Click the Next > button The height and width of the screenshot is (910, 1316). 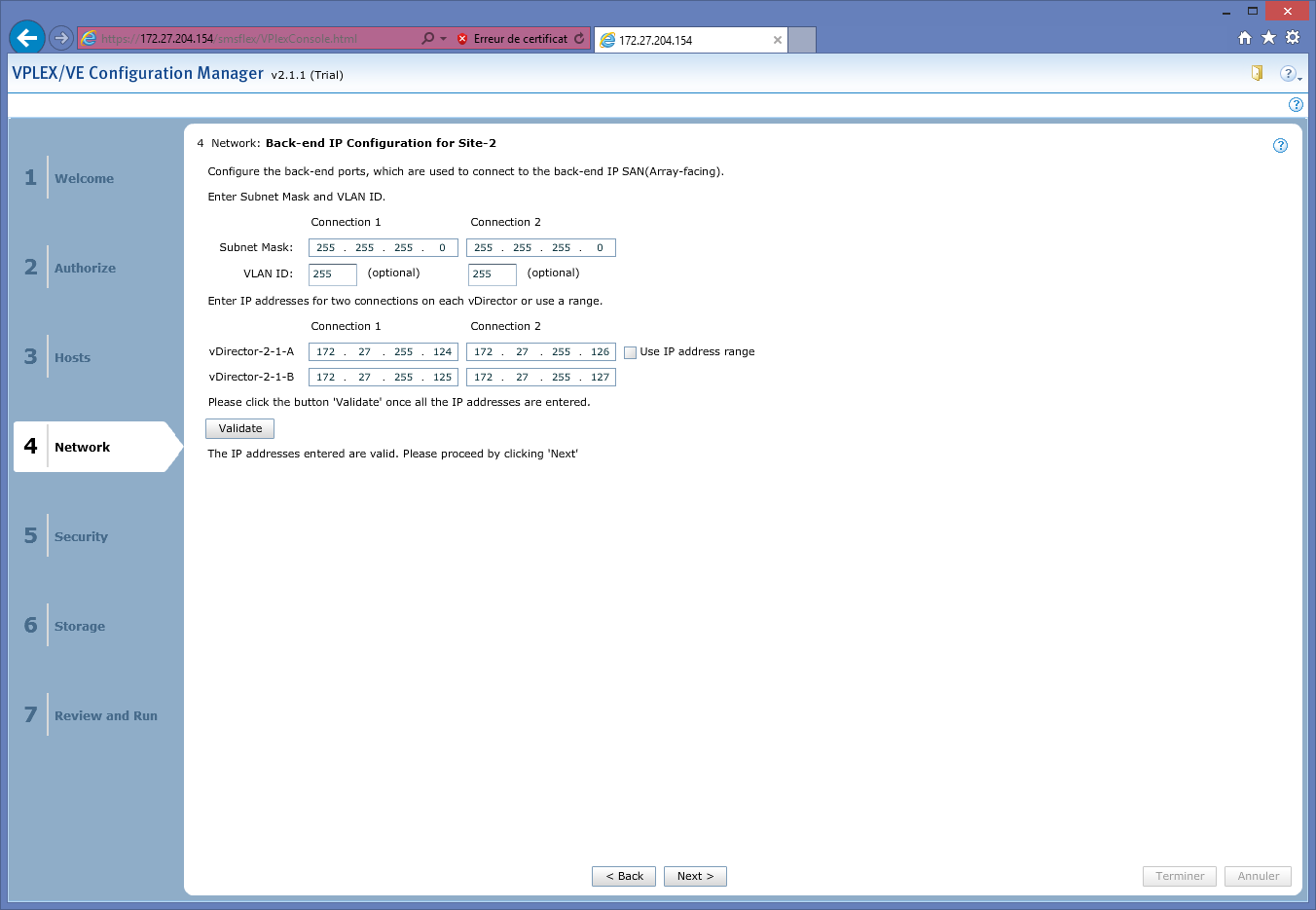tap(695, 876)
